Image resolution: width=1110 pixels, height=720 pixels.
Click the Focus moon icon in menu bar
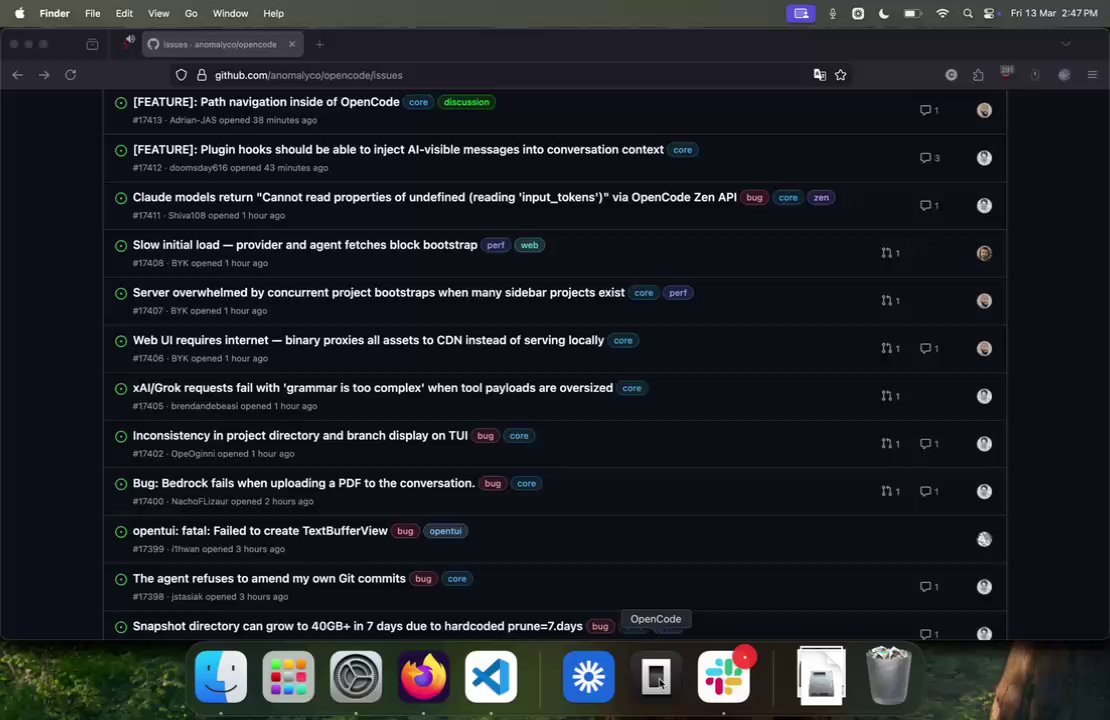pyautogui.click(x=883, y=13)
